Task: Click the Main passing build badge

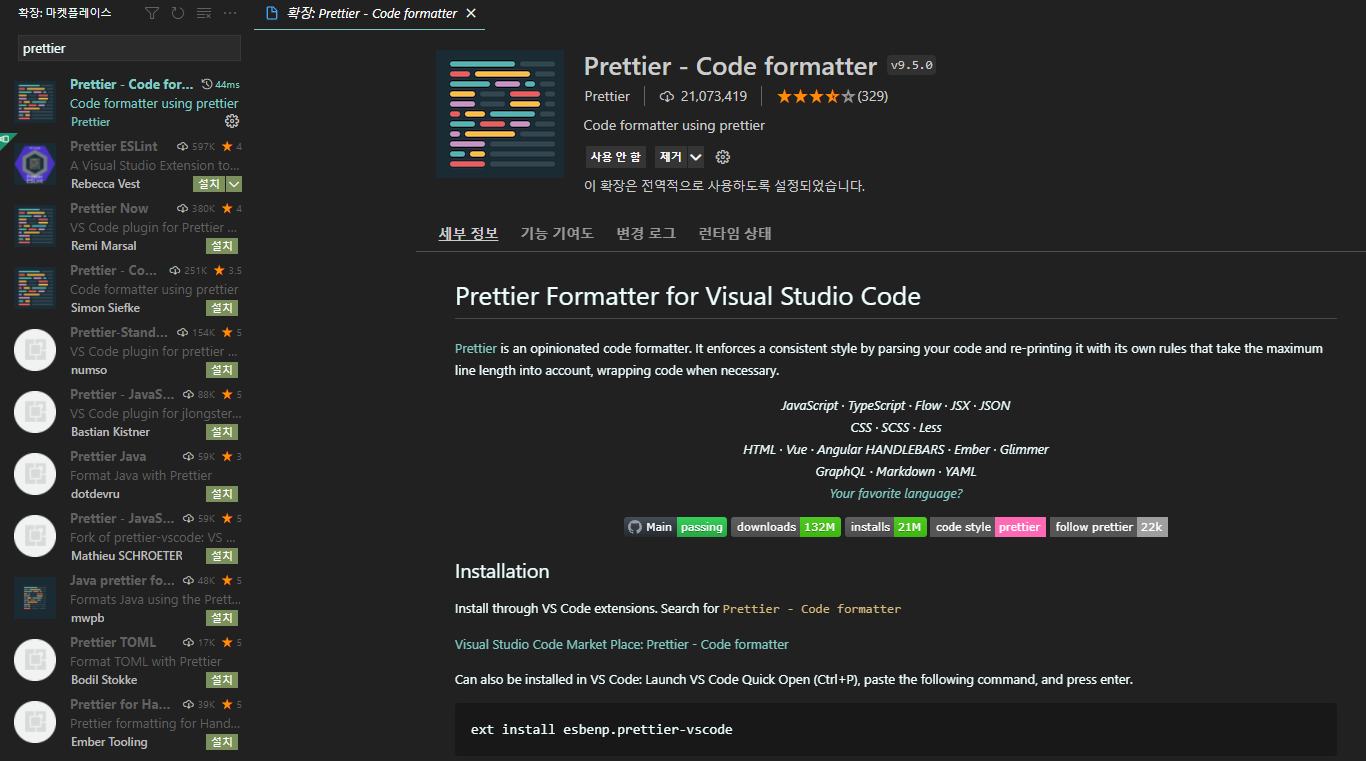Action: [x=675, y=527]
